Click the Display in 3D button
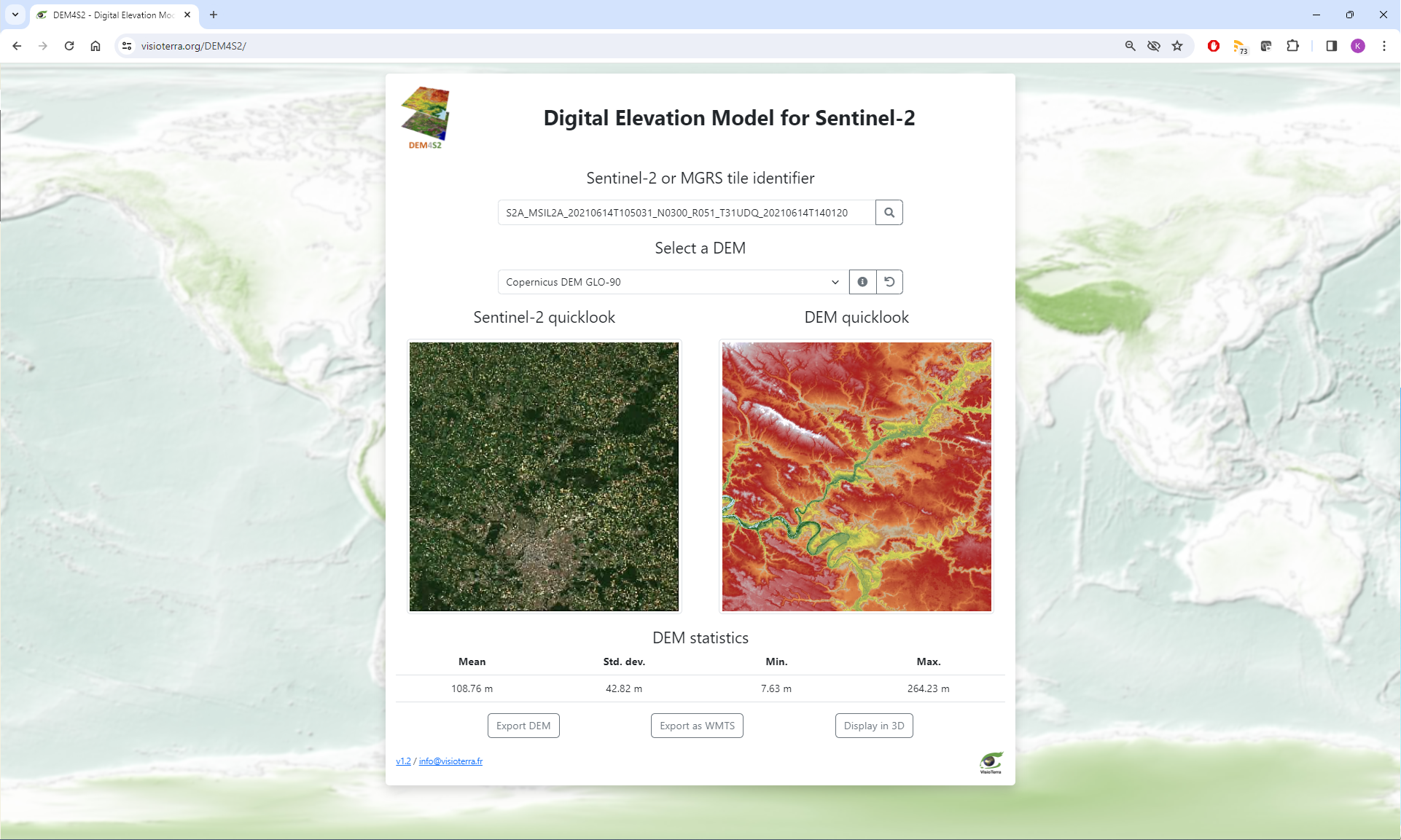Viewport: 1401px width, 840px height. (x=874, y=726)
